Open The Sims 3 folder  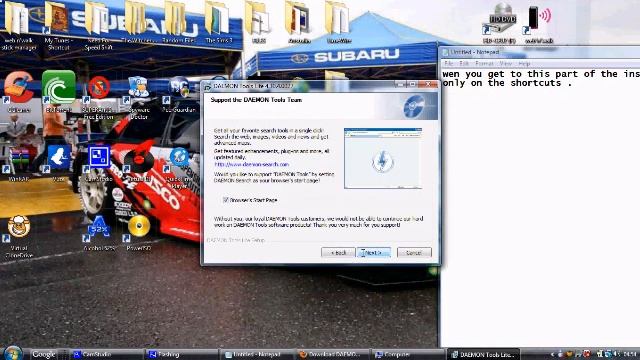(218, 22)
